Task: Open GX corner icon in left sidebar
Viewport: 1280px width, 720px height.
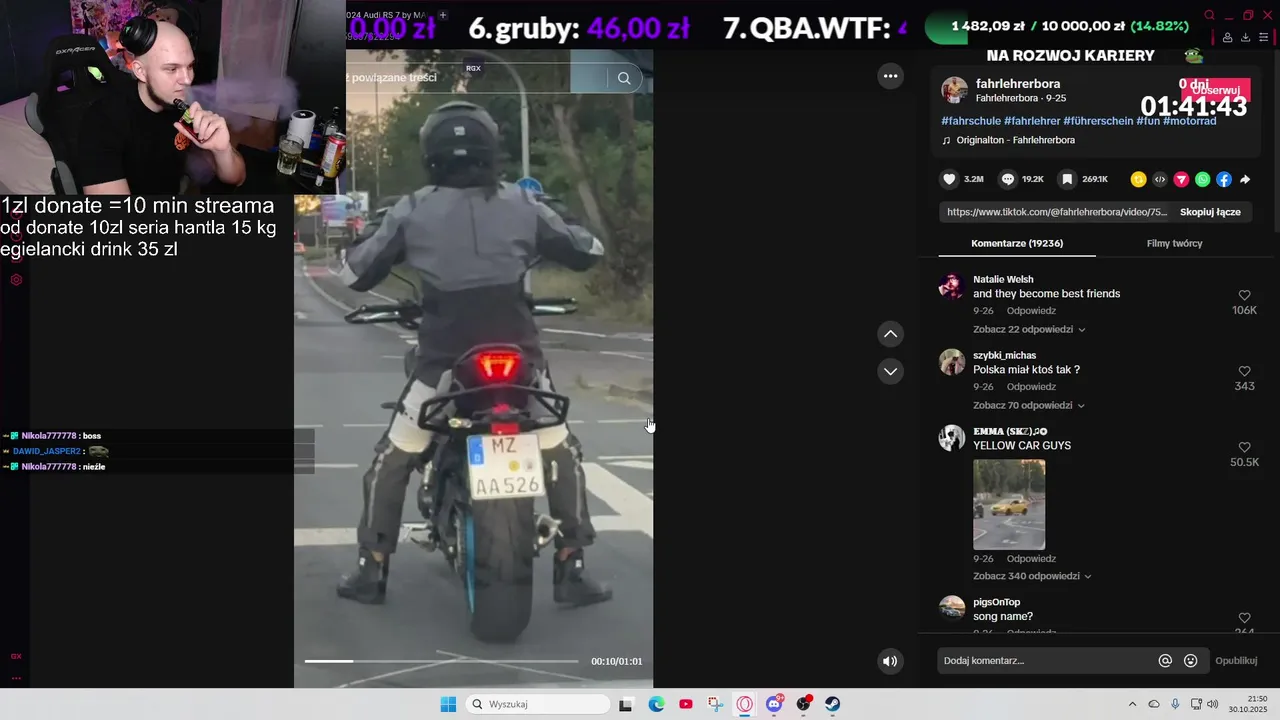Action: (x=16, y=656)
